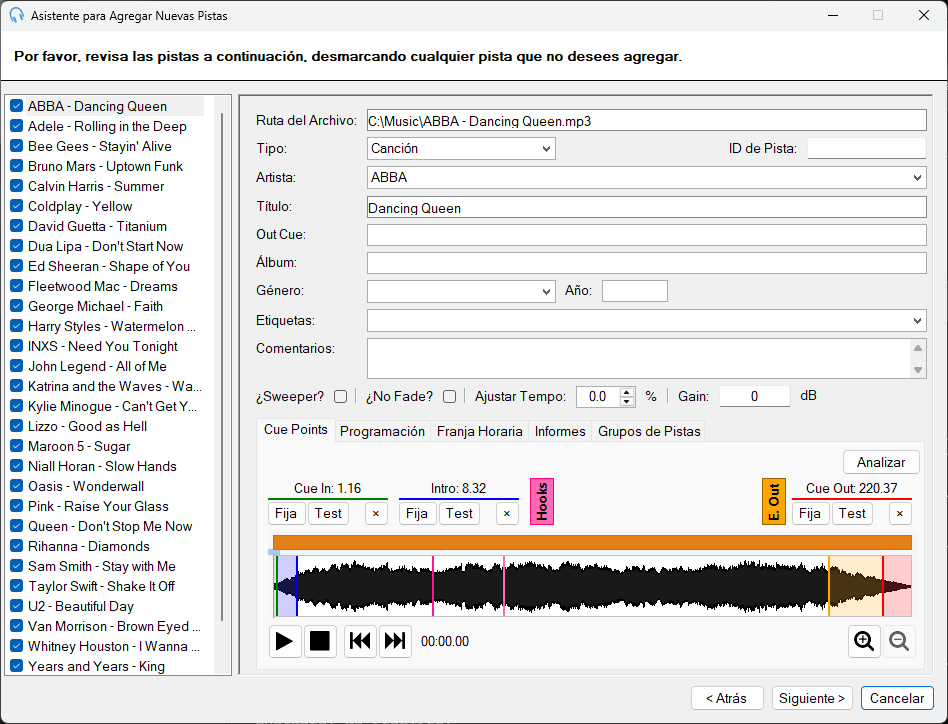Click the Analizar button
Image resolution: width=948 pixels, height=724 pixels.
click(881, 462)
